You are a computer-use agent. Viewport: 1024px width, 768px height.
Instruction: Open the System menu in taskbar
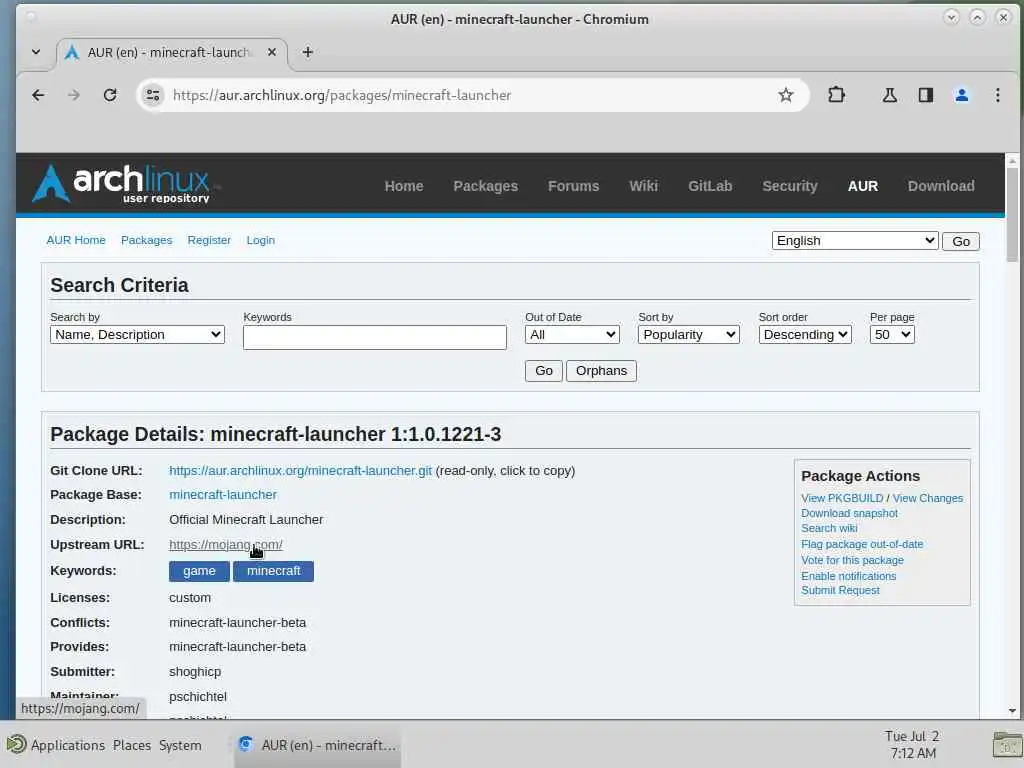(x=180, y=745)
